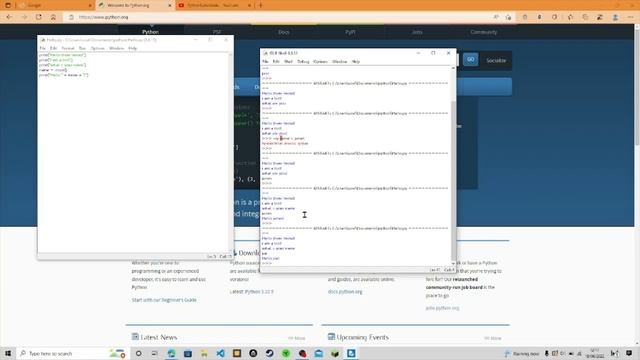Click the microphone icon in system tray
640x360 pixels.
547,353
